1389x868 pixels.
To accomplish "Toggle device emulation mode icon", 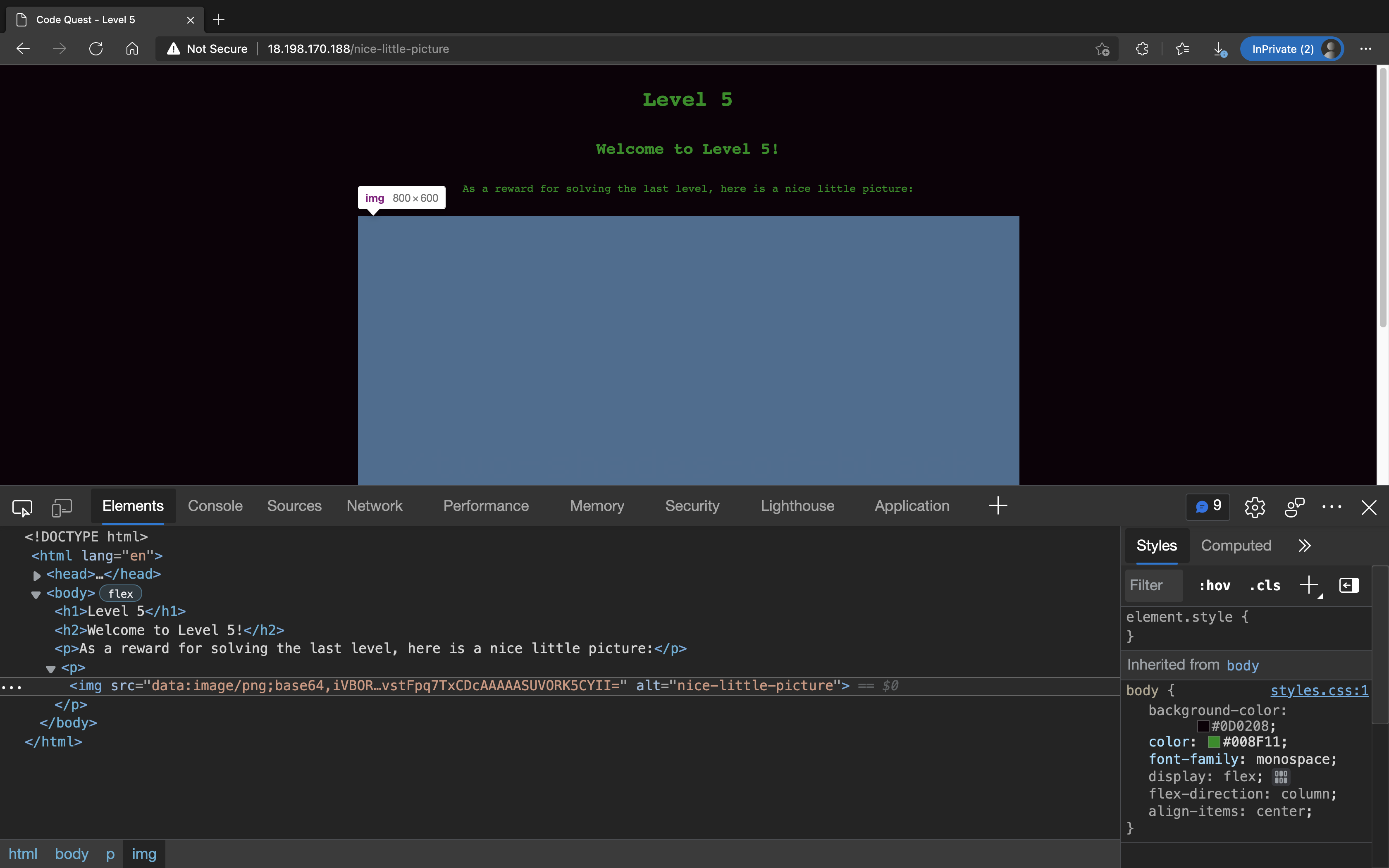I will (62, 507).
